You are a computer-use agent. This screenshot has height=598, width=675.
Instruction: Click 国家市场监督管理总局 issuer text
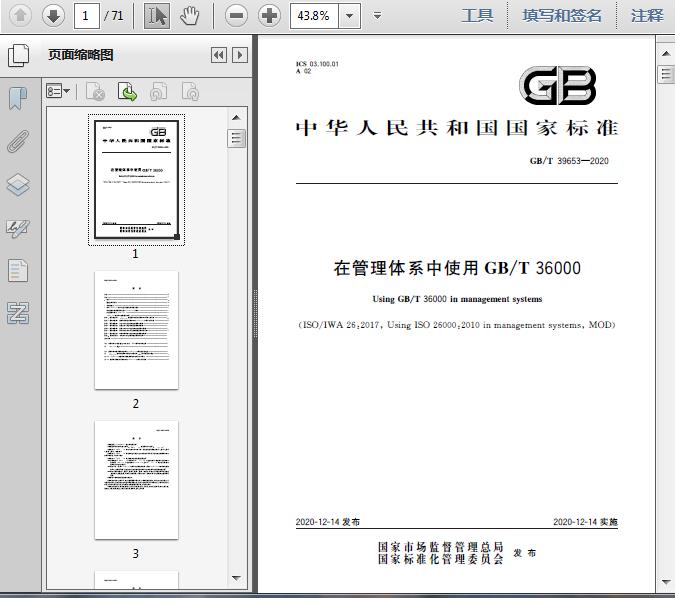440,547
